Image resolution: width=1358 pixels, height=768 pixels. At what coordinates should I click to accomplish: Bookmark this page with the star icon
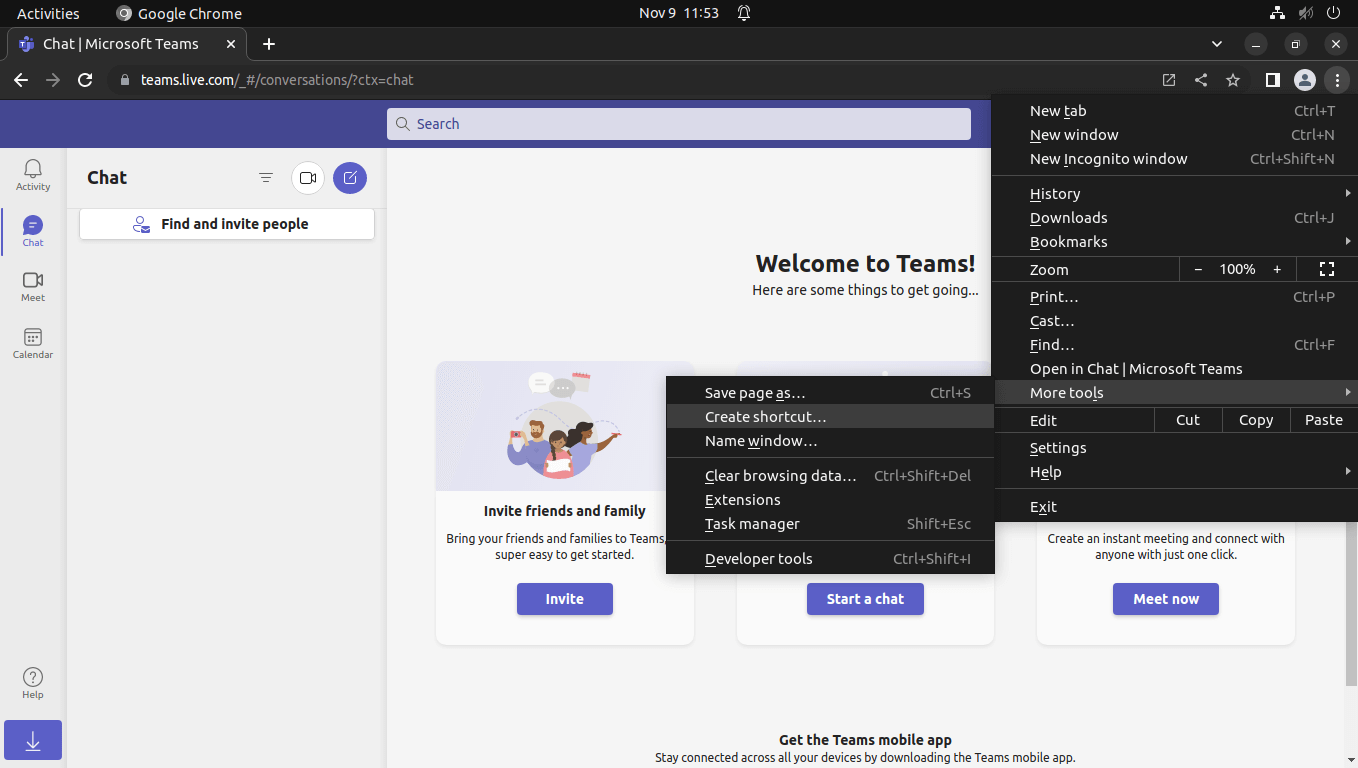(1232, 80)
